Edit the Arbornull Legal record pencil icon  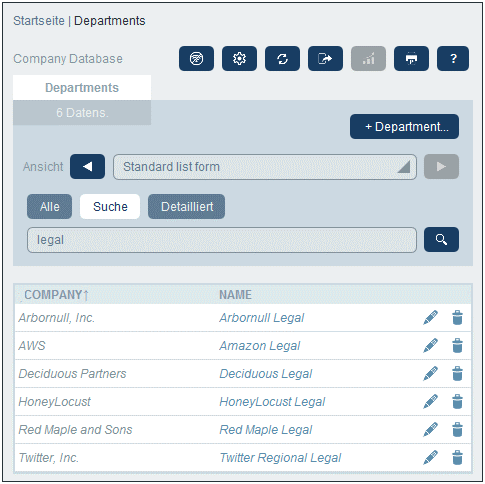click(x=430, y=317)
